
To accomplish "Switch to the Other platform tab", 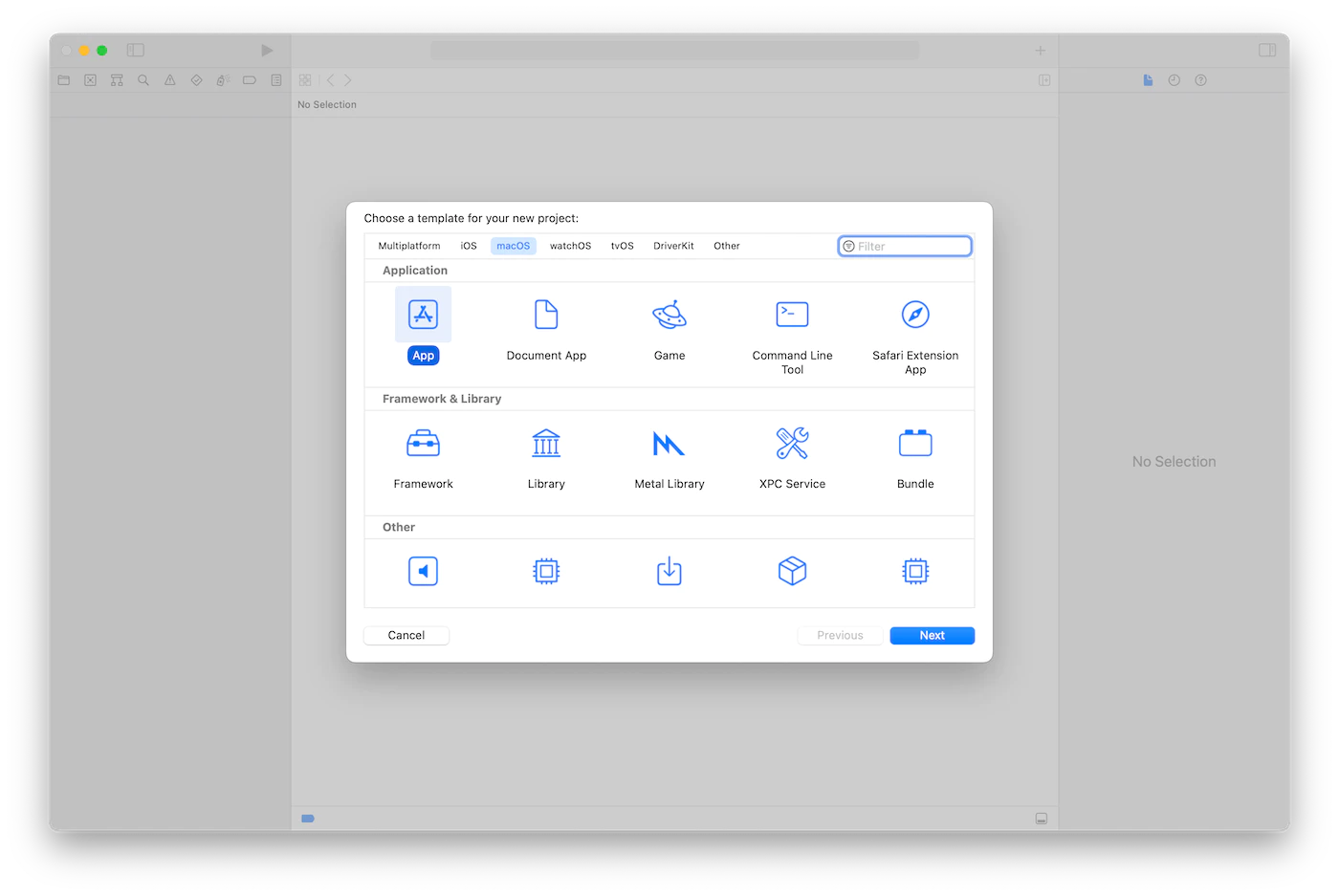I will (x=727, y=246).
